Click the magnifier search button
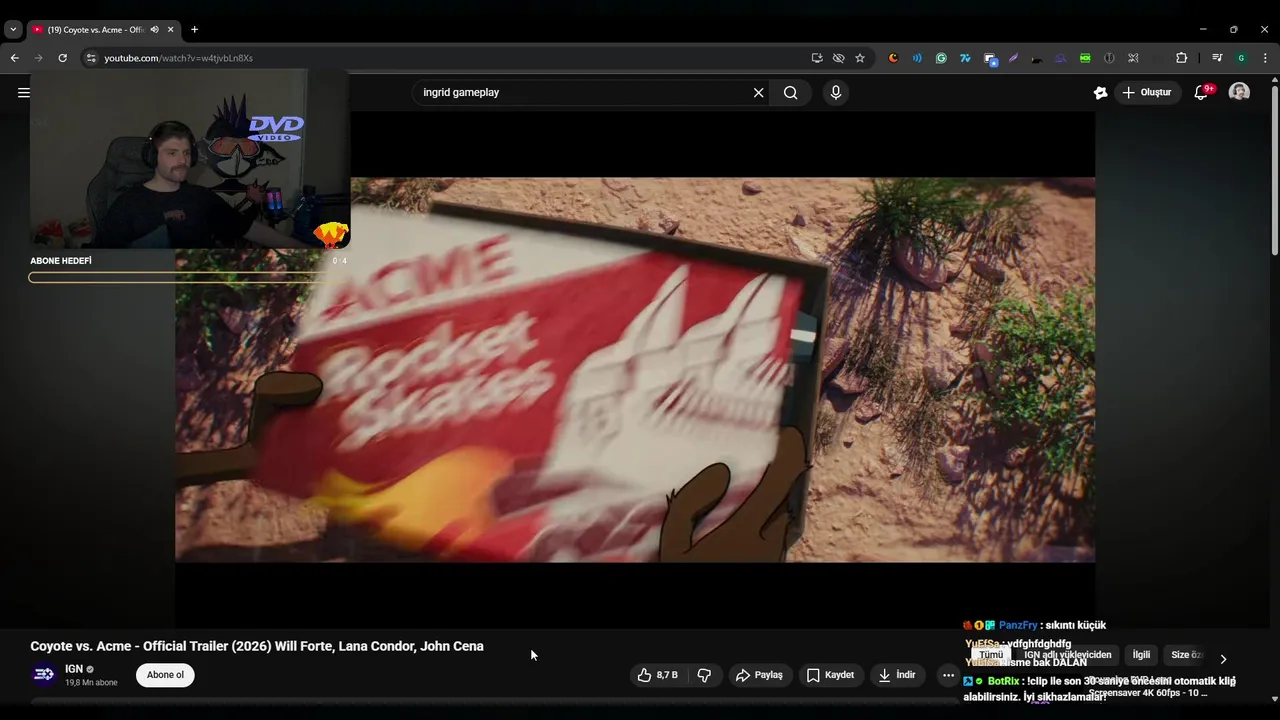 (790, 93)
